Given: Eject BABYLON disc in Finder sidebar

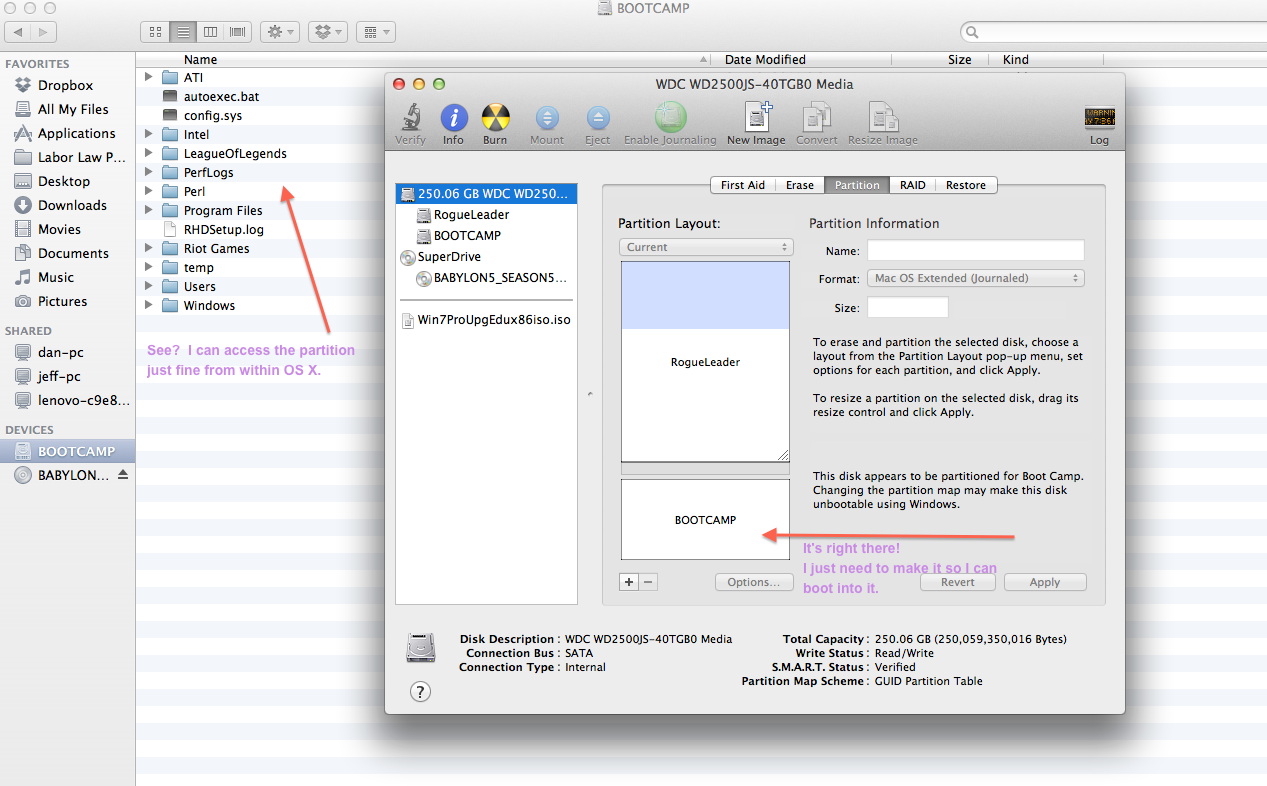Looking at the screenshot, I should point(123,475).
